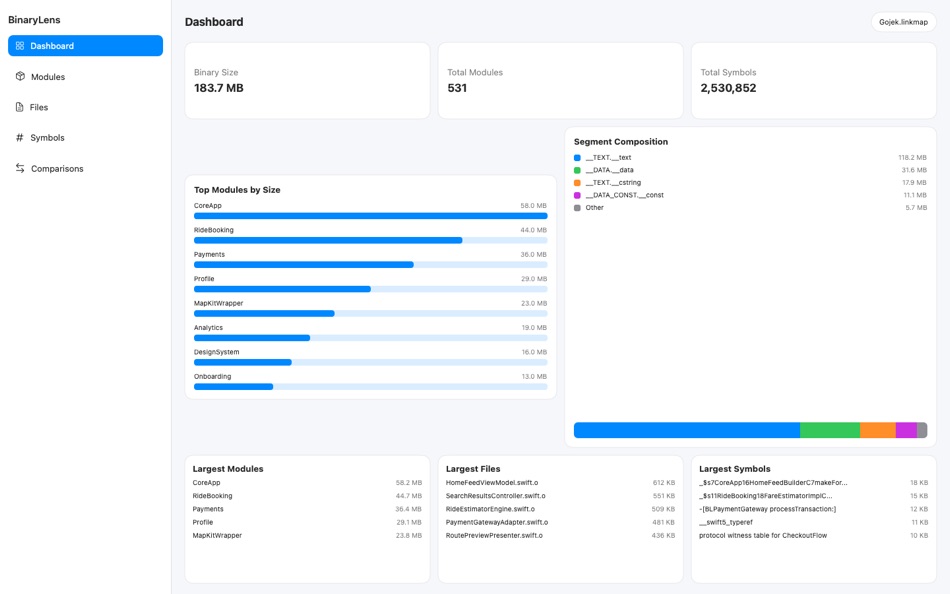
Task: Click the CoreApp size bar
Action: 370,216
